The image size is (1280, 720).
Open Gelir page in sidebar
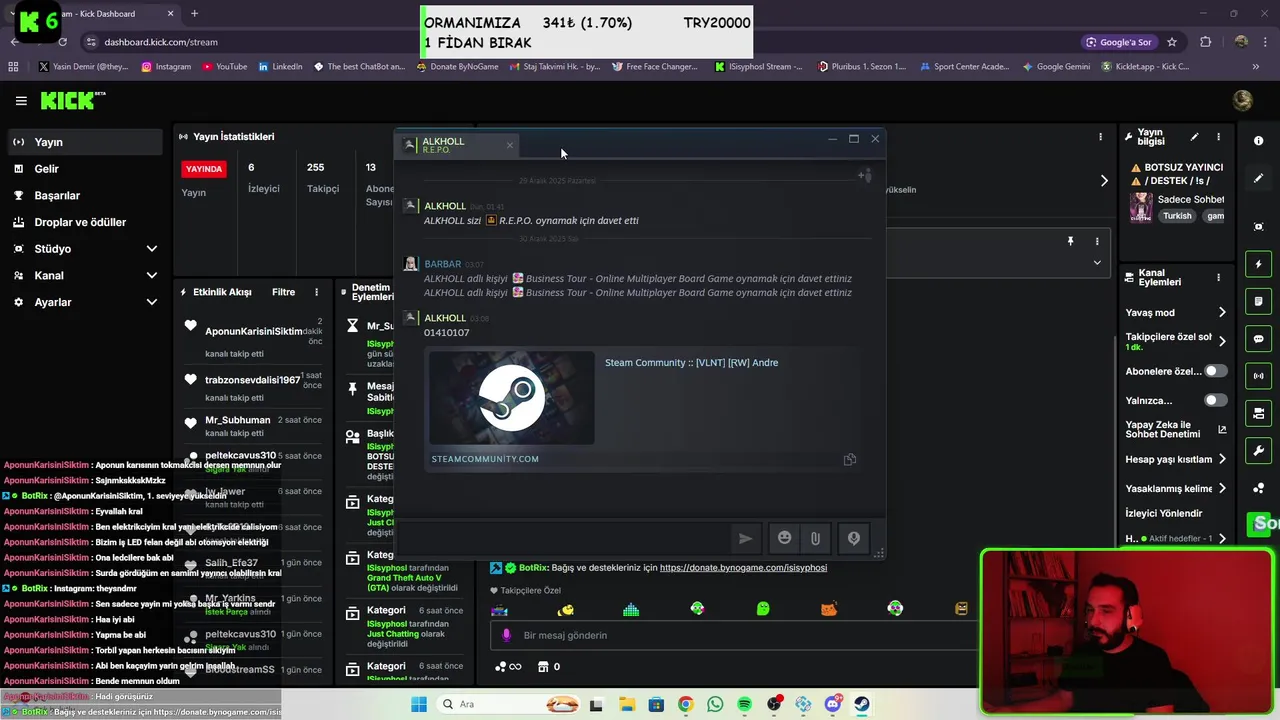(x=85, y=169)
